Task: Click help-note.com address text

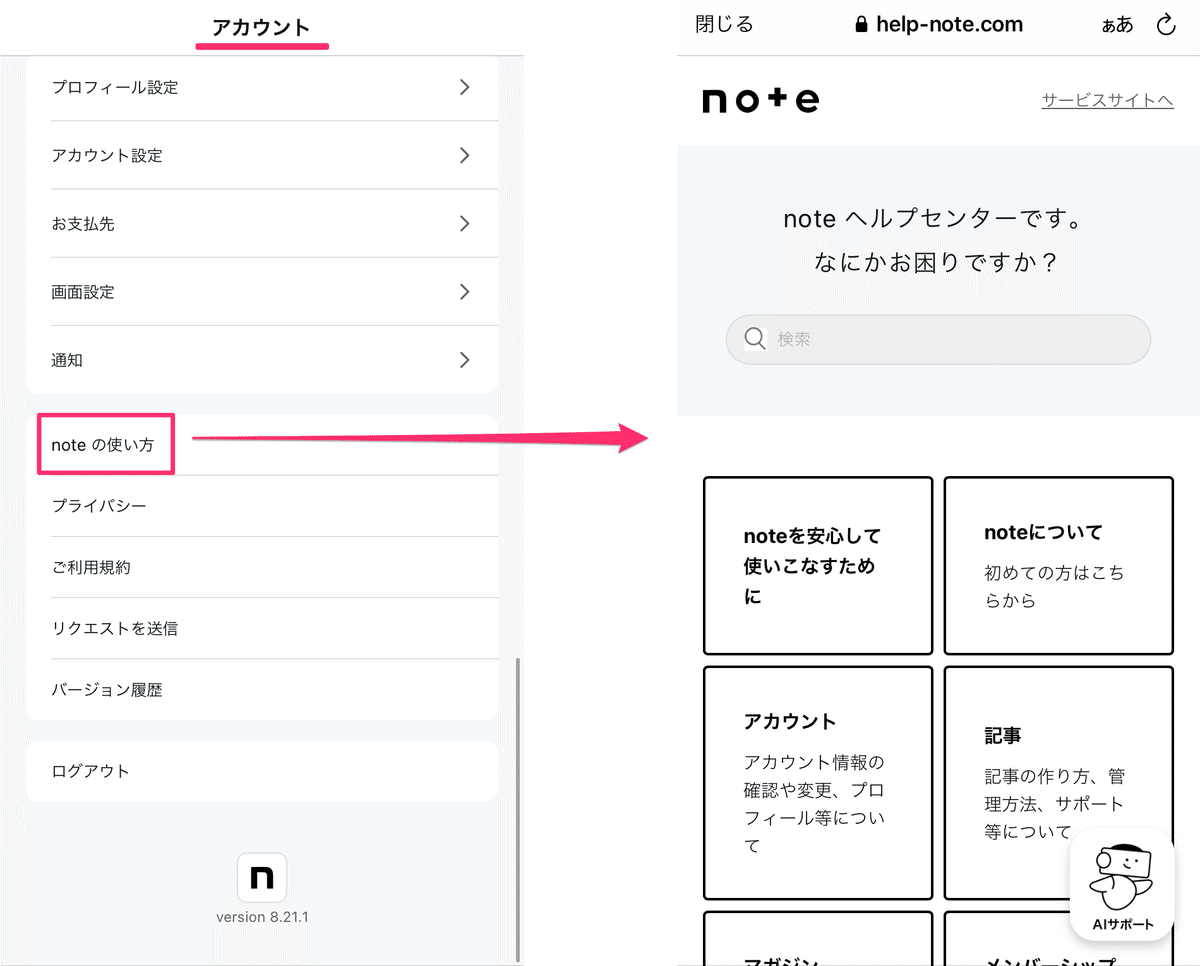Action: click(949, 25)
